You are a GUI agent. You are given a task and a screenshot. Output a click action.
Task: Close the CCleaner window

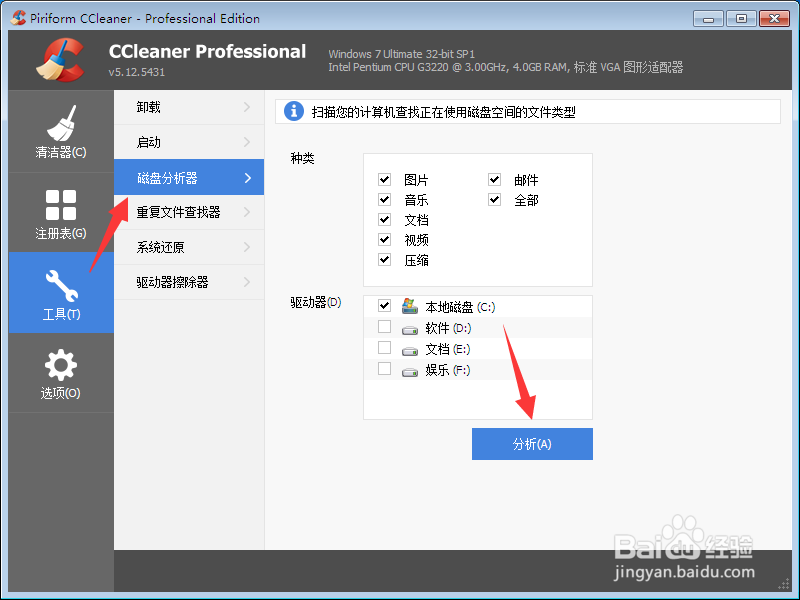coord(774,19)
